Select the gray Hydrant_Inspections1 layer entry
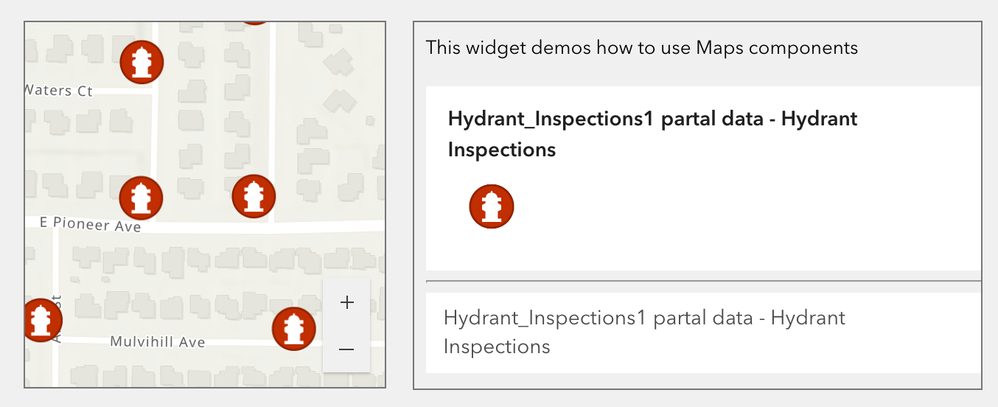998x407 pixels. point(644,332)
